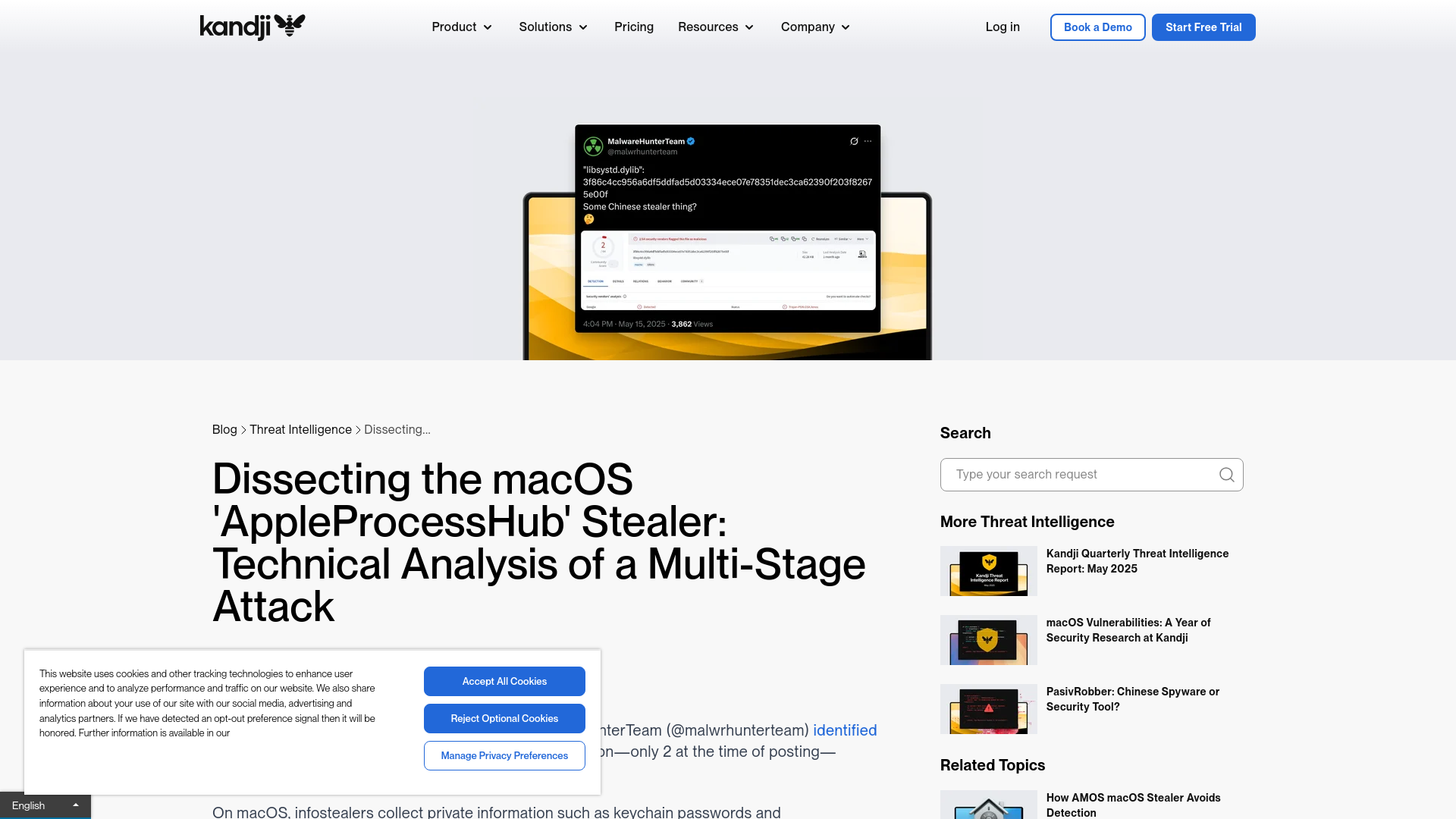Follow the 'identified' hyperlink in the article
Image resolution: width=1456 pixels, height=819 pixels.
coord(845,730)
